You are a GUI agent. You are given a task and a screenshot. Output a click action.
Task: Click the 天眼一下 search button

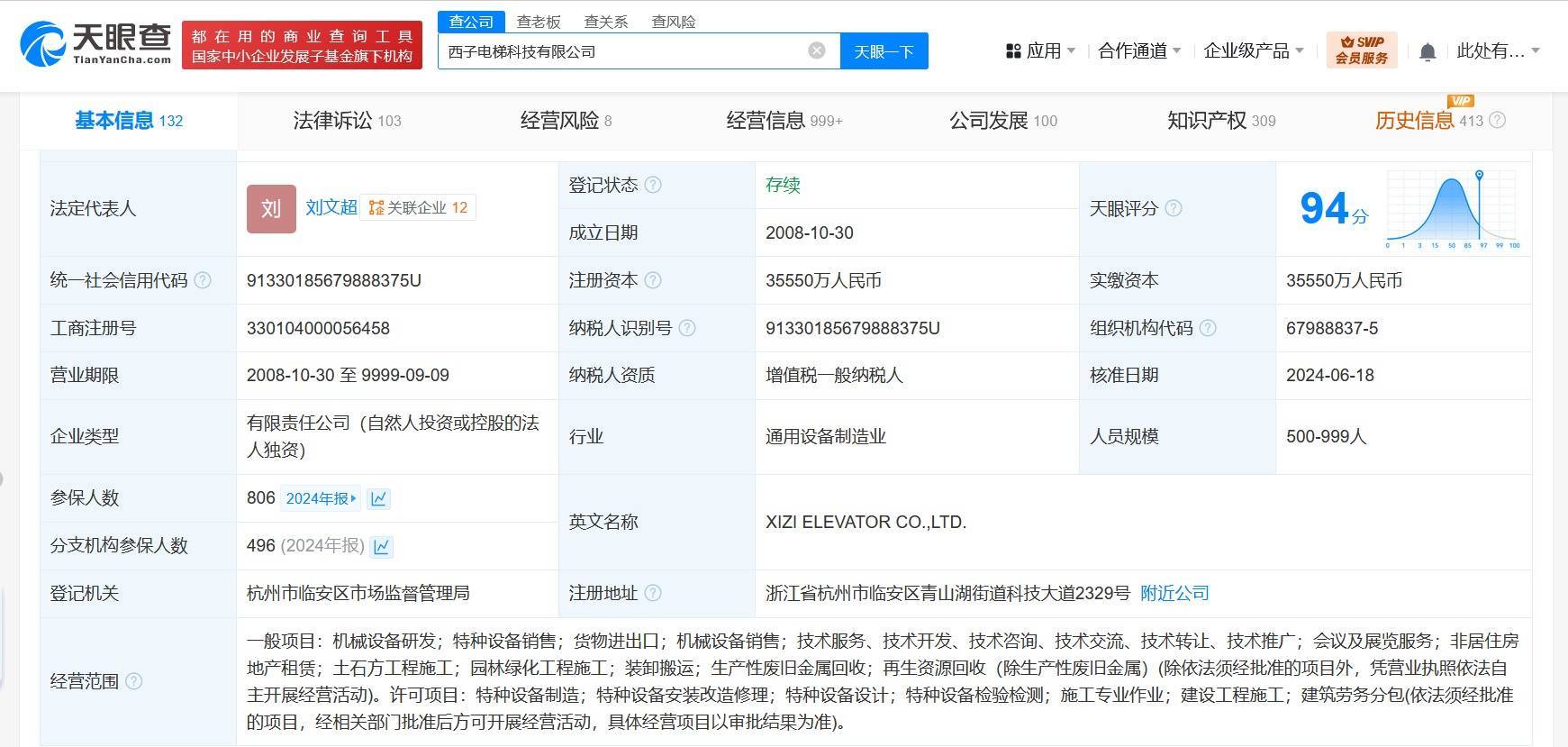point(884,51)
